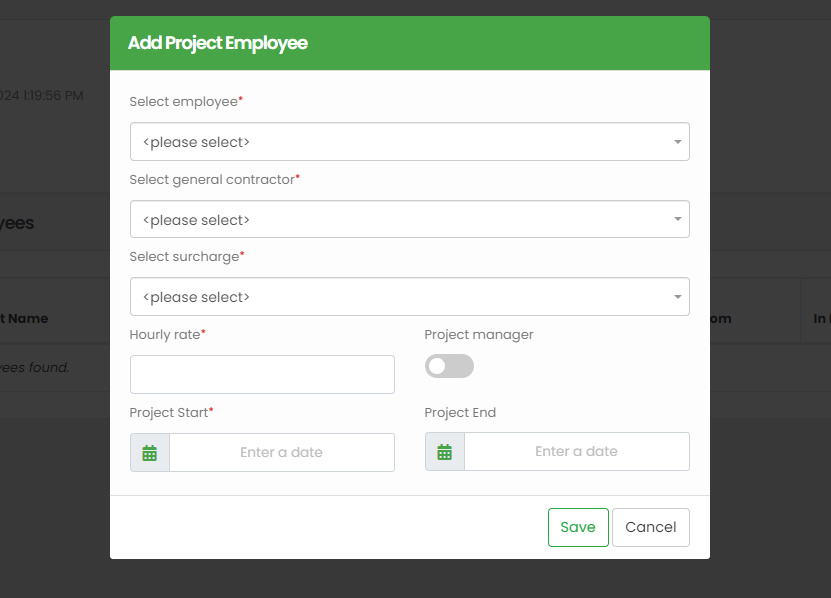This screenshot has height=598, width=831.
Task: Click the Select employee dropdown arrow
Action: coord(677,142)
